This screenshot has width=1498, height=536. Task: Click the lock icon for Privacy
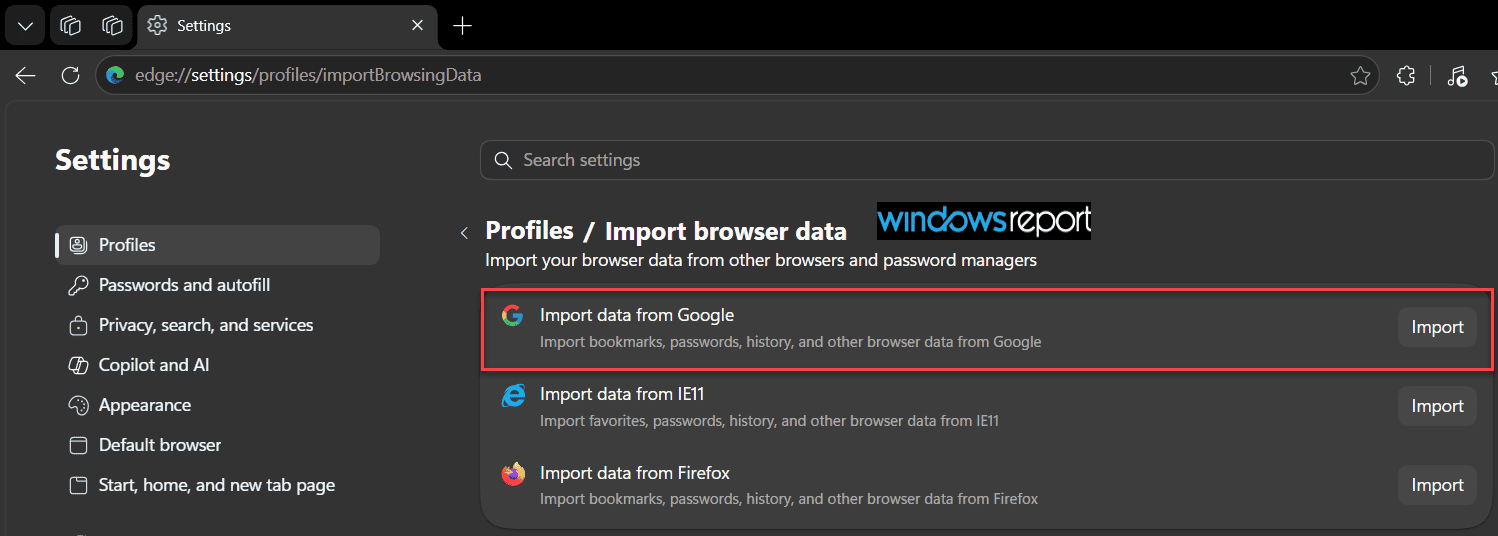pos(78,325)
